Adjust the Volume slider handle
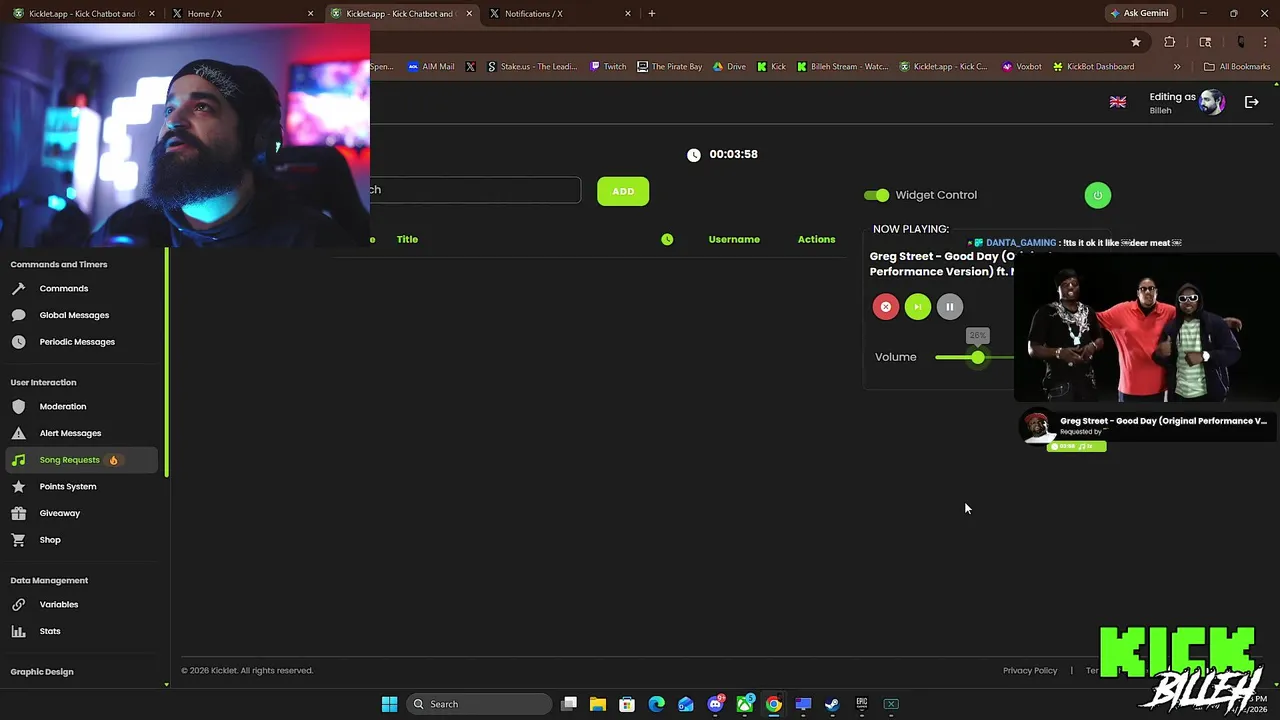 pos(977,357)
